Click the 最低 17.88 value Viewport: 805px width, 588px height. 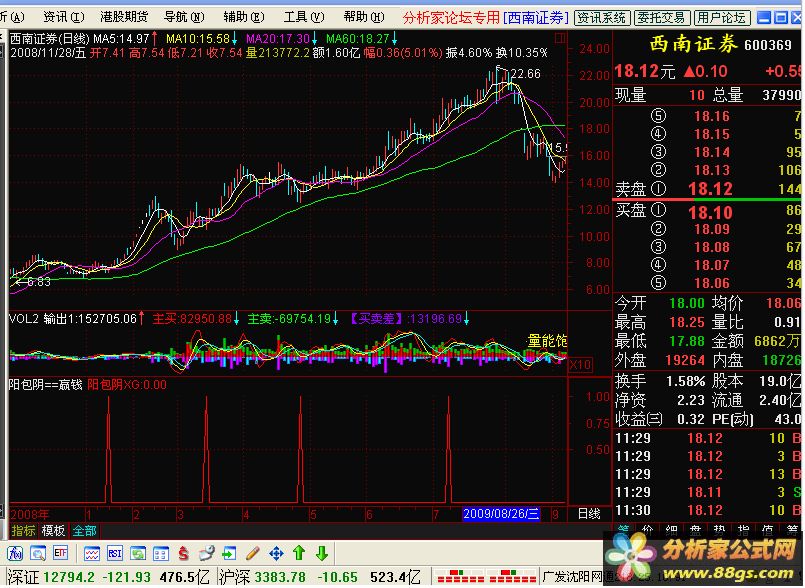point(687,341)
